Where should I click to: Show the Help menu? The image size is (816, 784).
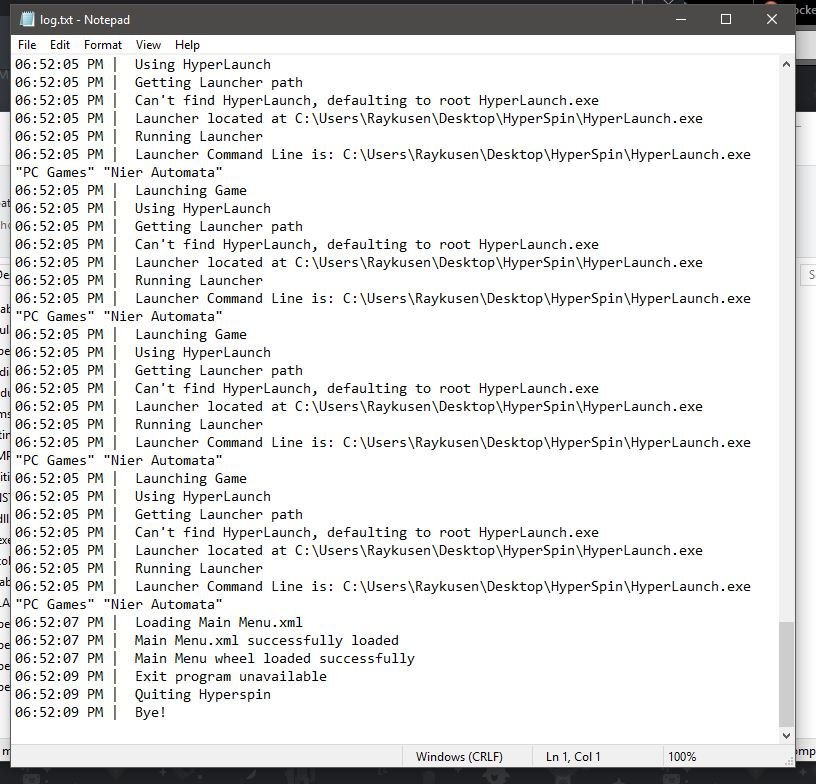pos(187,45)
